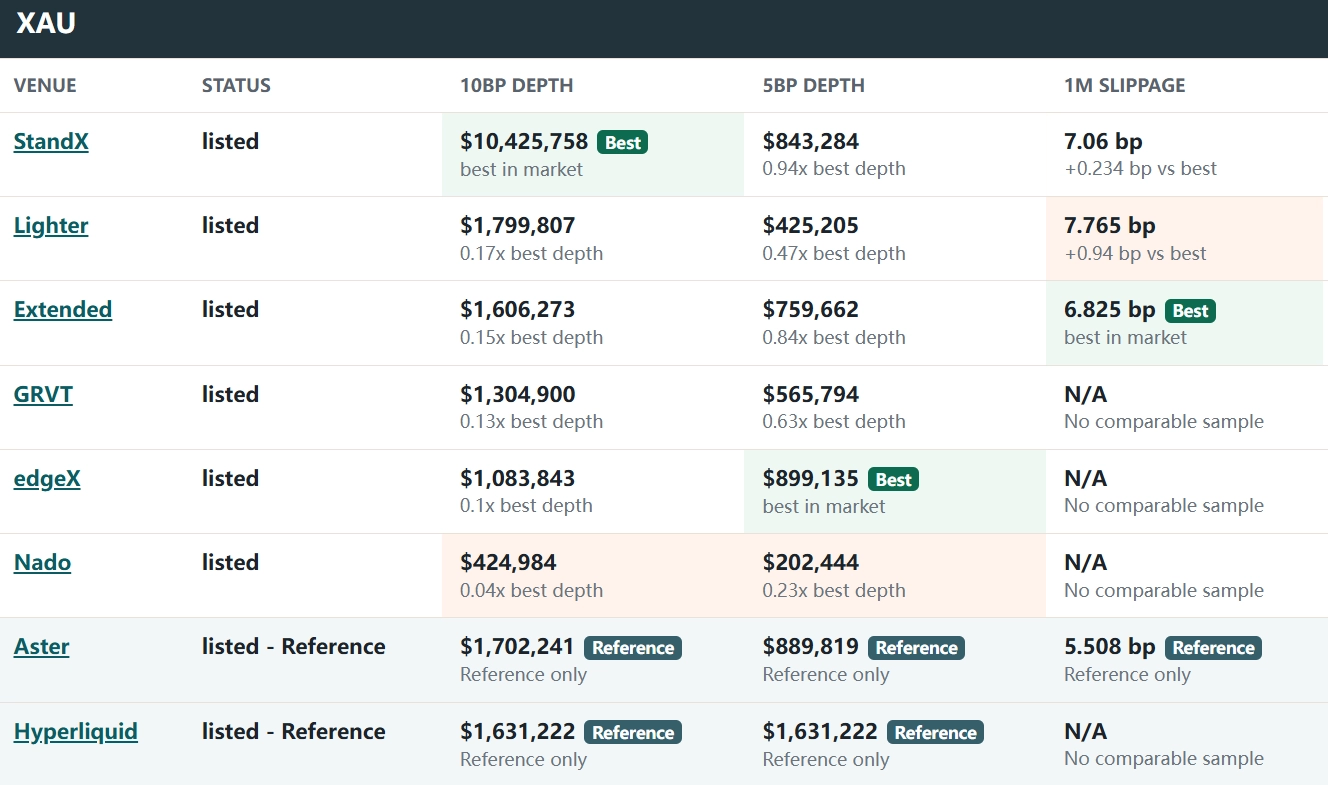
Task: Click the $1,606,273 depth value
Action: tap(518, 310)
